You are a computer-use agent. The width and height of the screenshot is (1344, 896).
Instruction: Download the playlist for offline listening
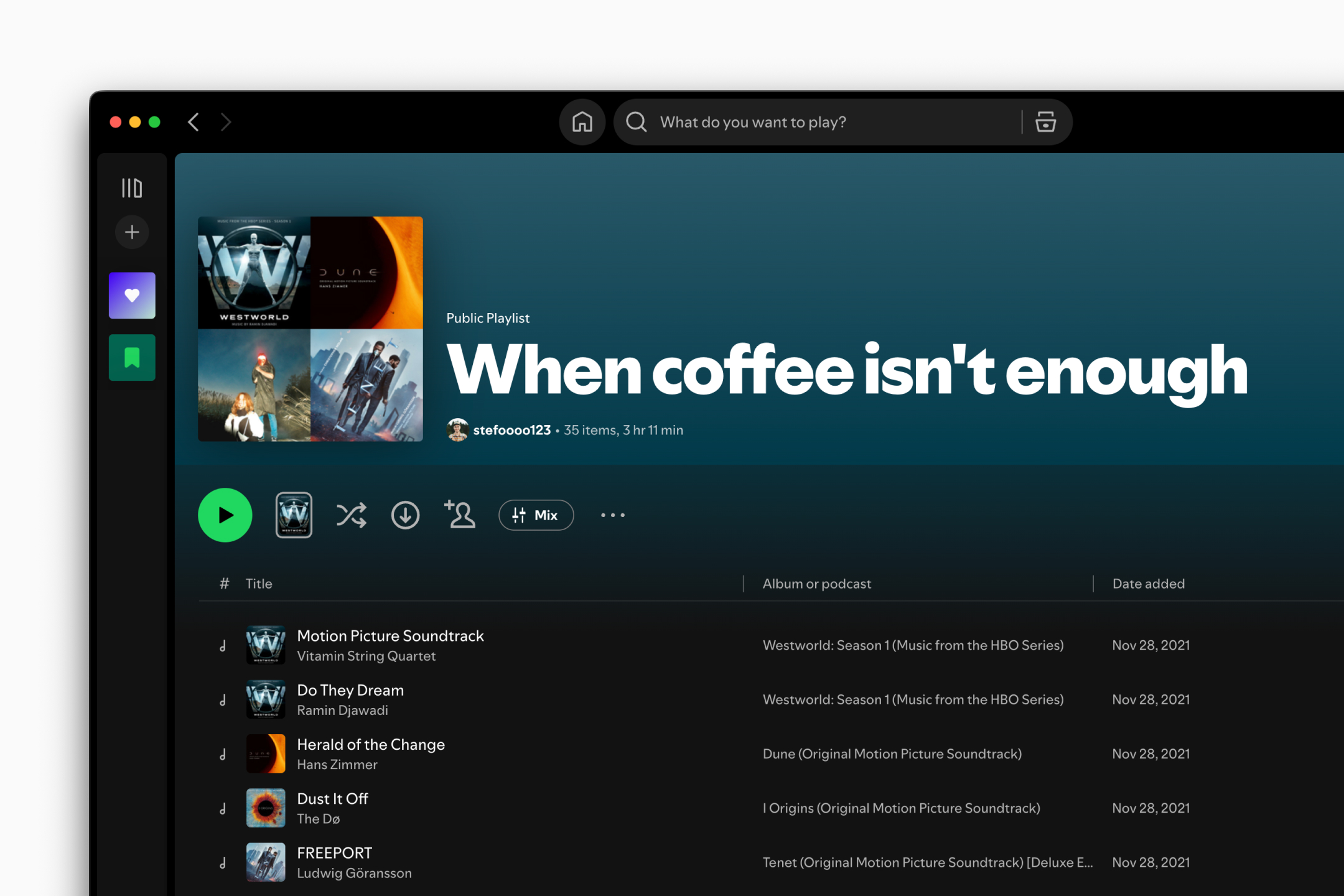point(405,515)
